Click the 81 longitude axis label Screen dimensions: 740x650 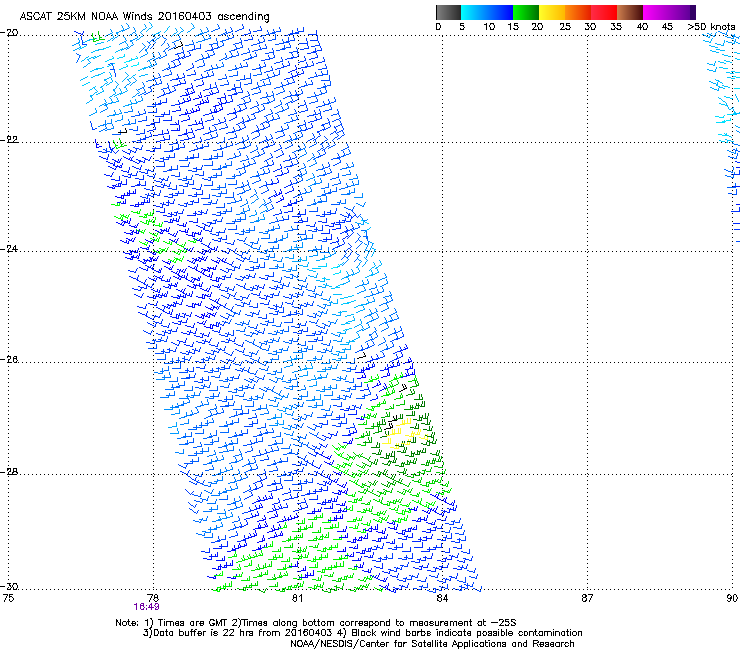coord(297,598)
